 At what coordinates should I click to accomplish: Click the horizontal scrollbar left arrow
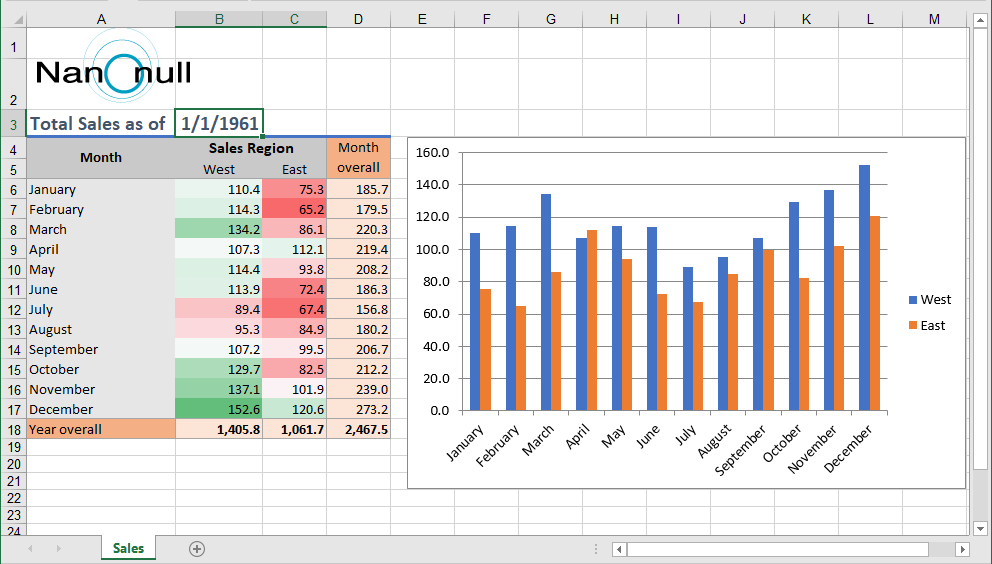point(620,549)
